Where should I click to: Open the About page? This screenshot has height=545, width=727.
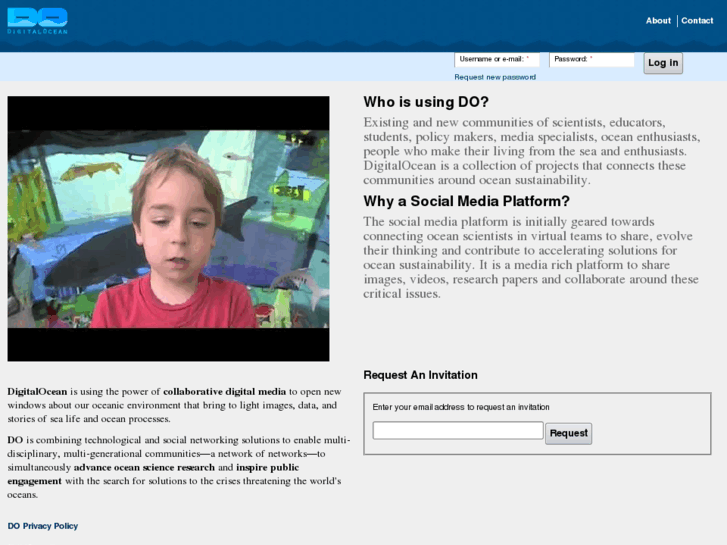658,20
